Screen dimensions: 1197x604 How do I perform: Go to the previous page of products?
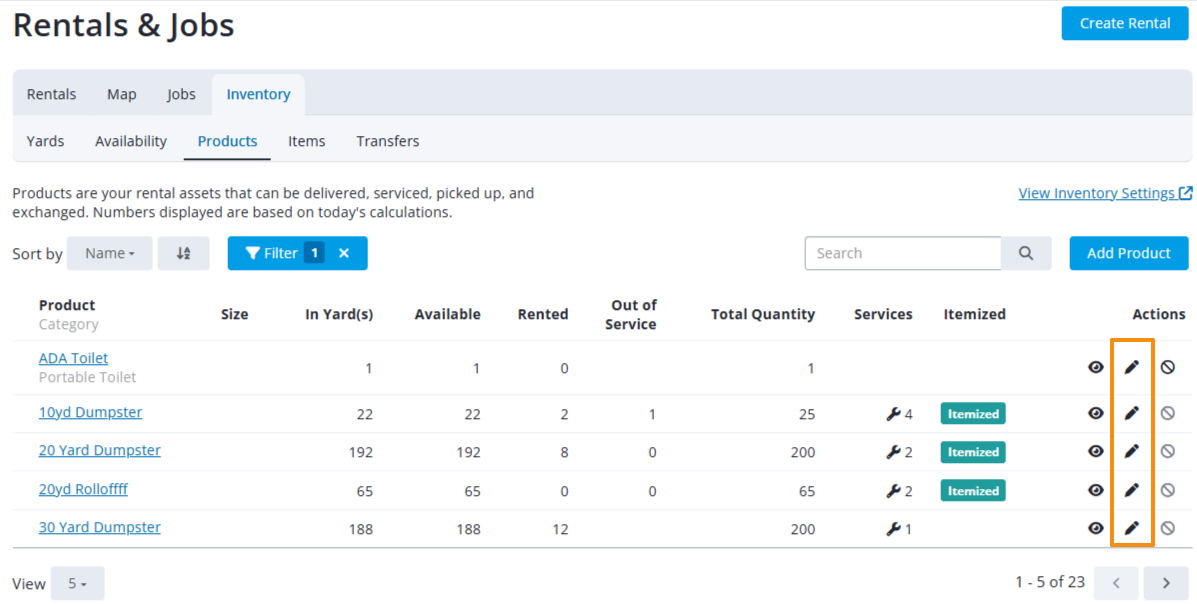(x=1116, y=583)
